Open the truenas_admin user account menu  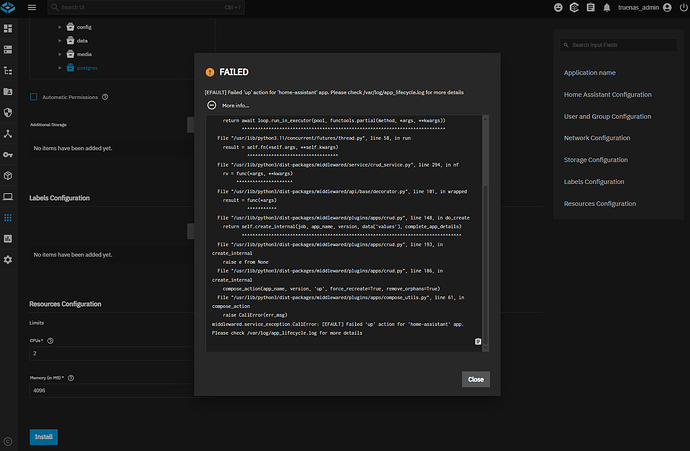pos(644,7)
